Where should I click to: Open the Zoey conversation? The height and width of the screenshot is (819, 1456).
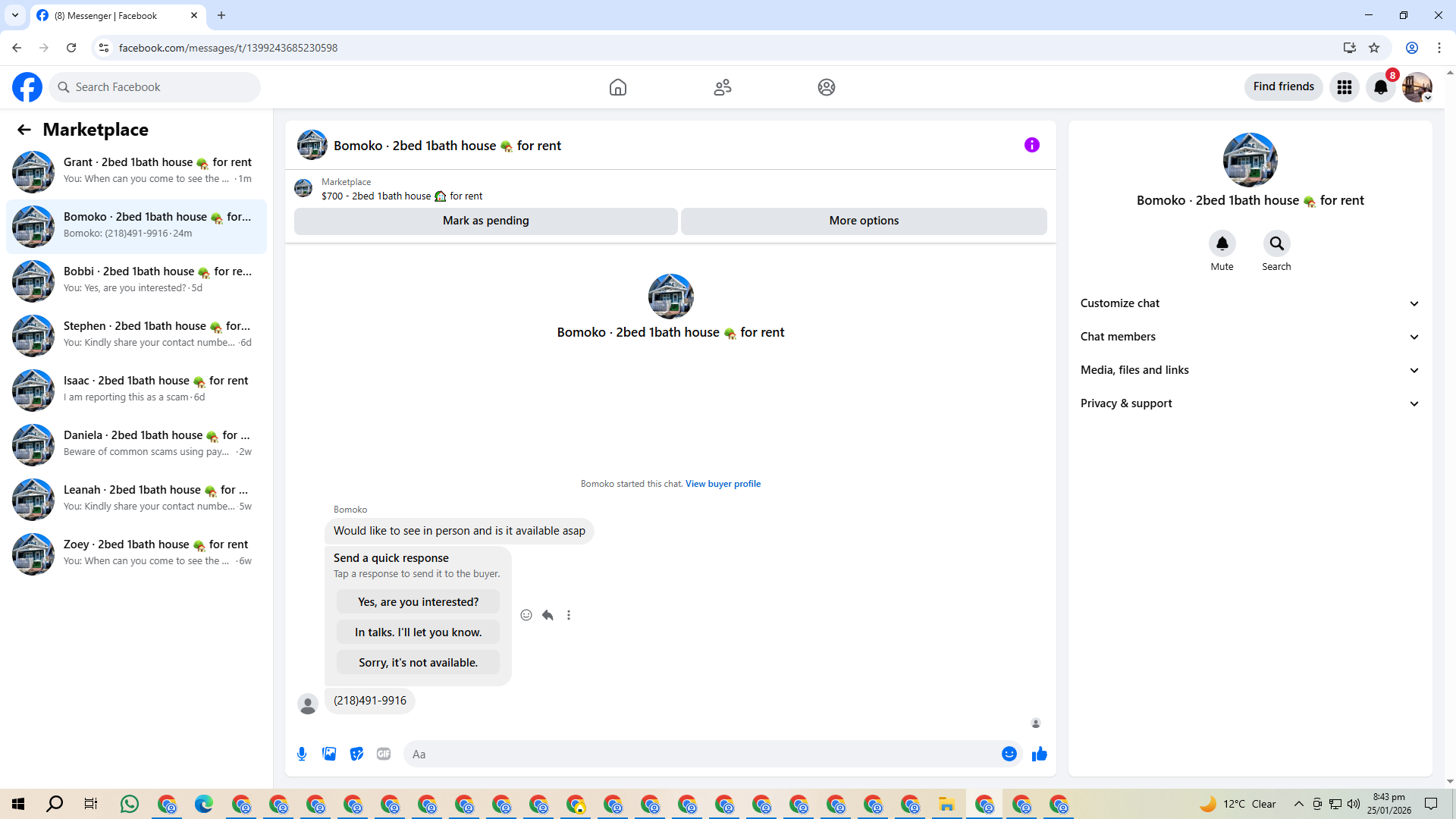click(136, 554)
